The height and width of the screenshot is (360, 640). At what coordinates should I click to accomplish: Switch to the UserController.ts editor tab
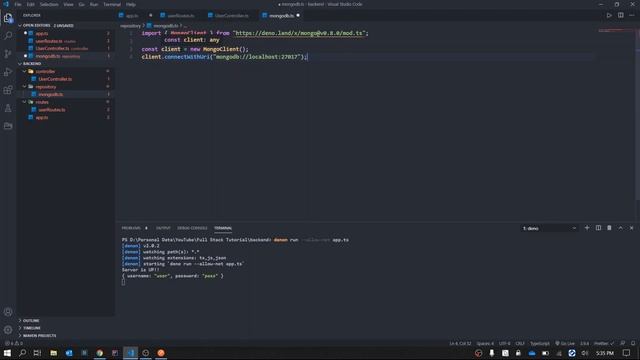click(x=231, y=16)
